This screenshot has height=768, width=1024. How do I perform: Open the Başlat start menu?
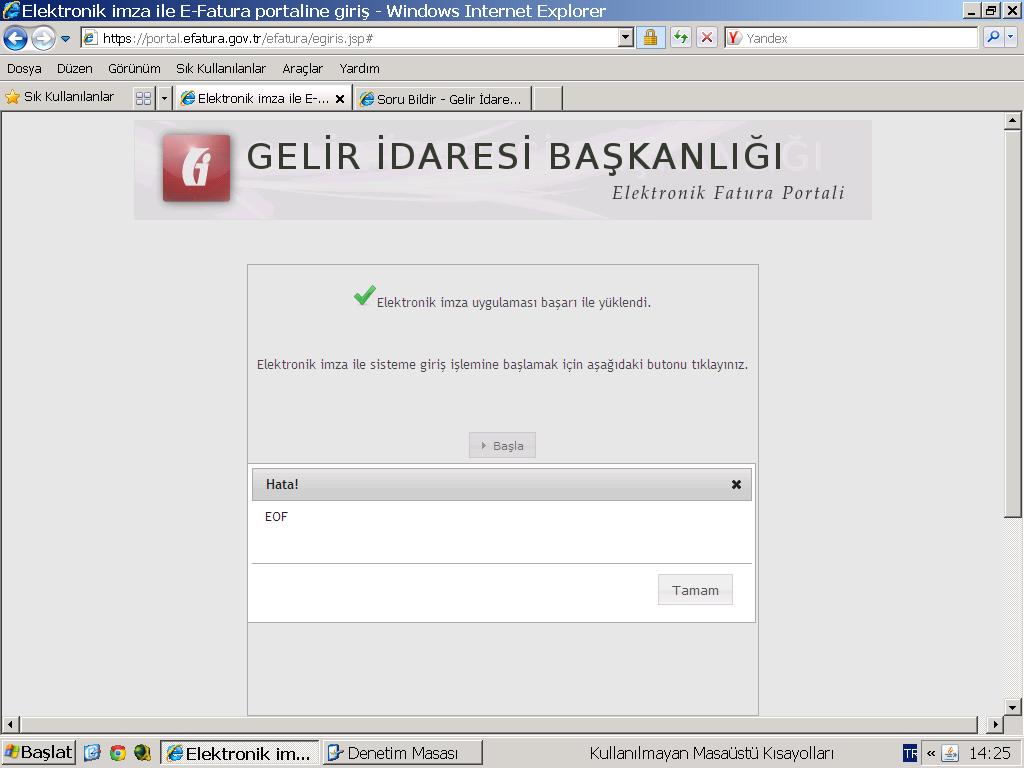[x=39, y=753]
